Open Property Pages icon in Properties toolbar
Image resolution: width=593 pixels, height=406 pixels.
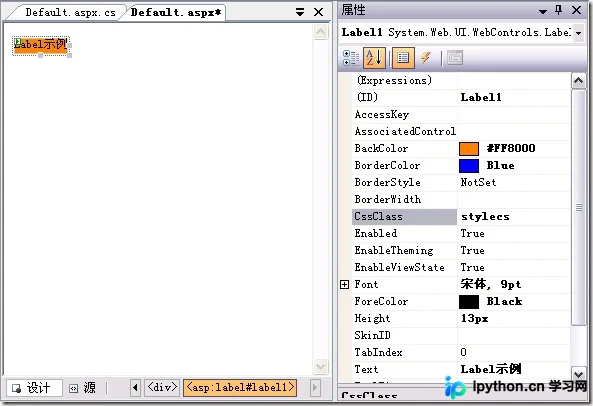click(455, 58)
